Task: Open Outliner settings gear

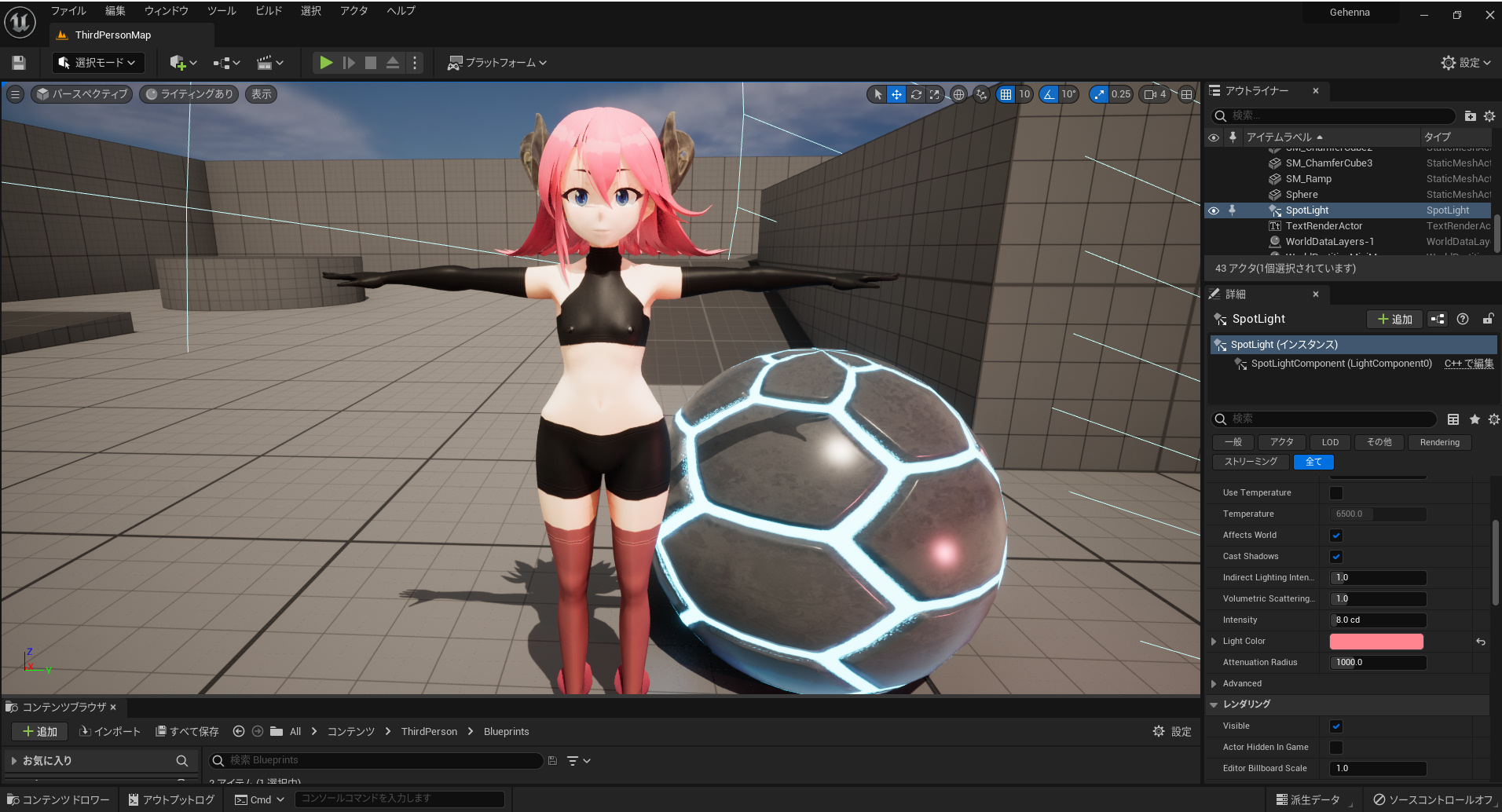Action: coord(1489,116)
